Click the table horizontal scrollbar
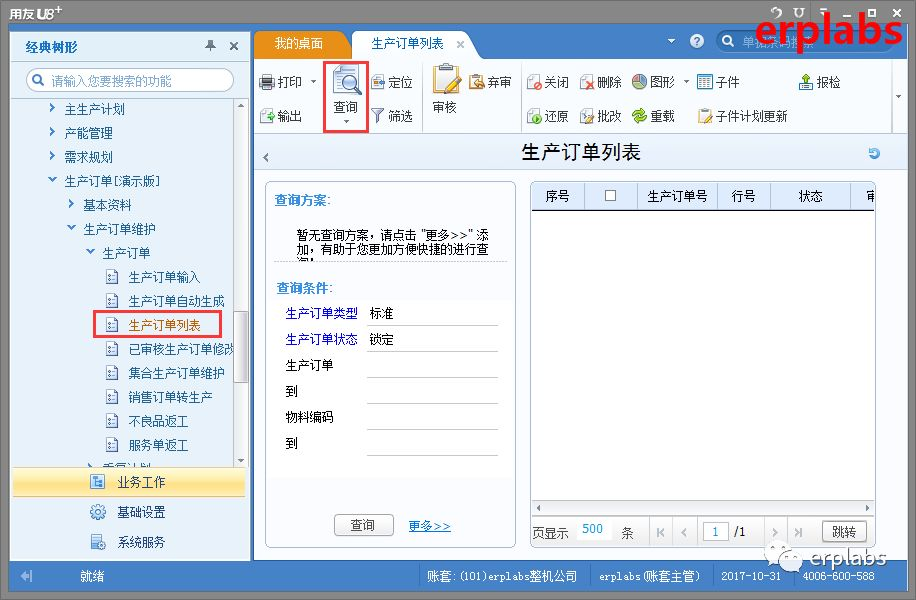 click(x=703, y=508)
